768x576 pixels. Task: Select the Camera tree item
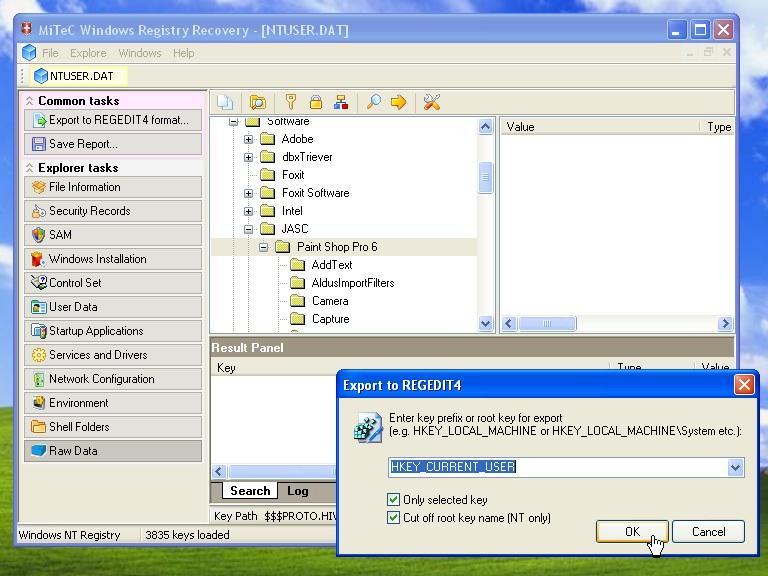coord(330,301)
